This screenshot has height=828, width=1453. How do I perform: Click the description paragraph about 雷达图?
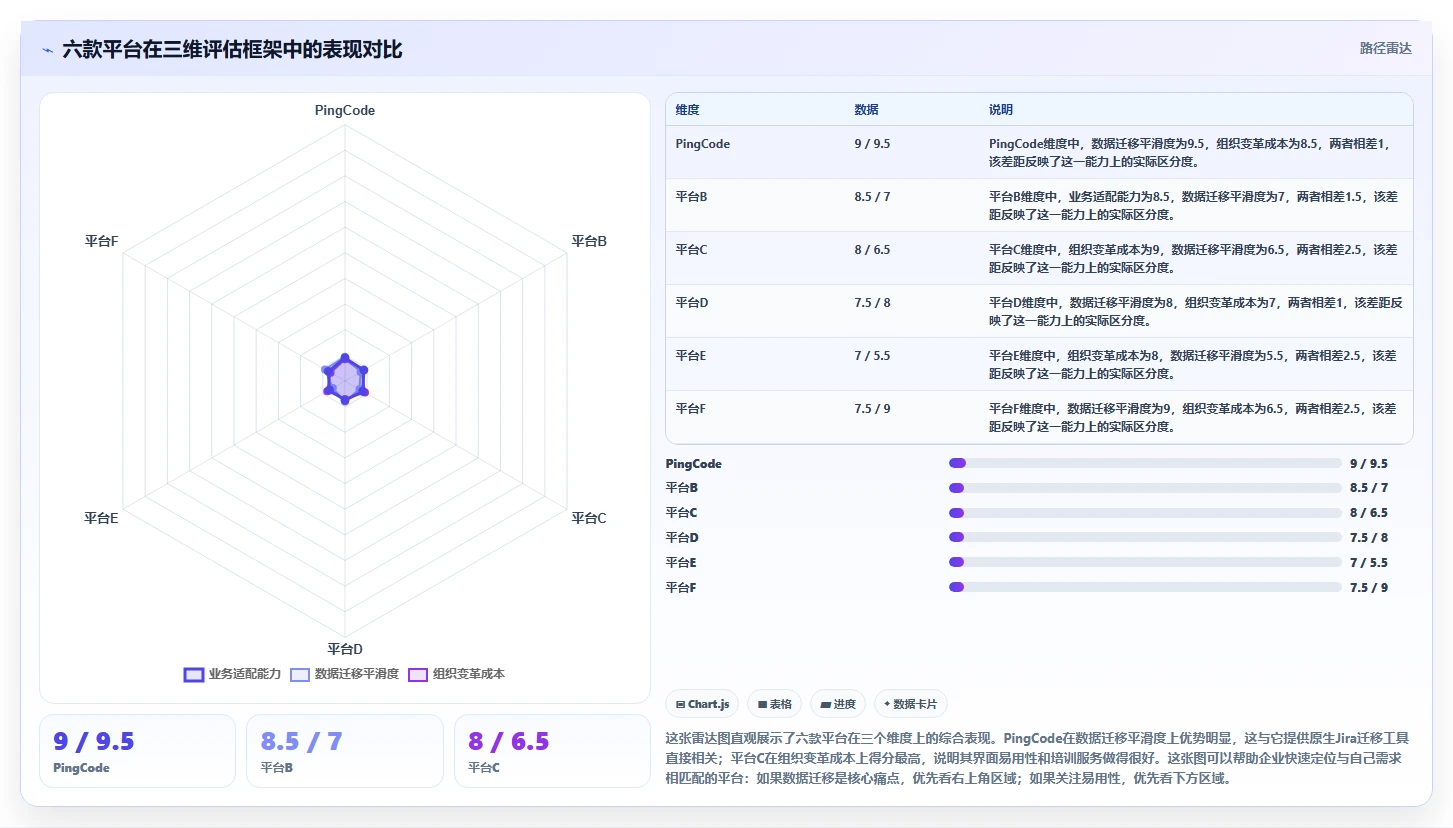coord(1039,758)
